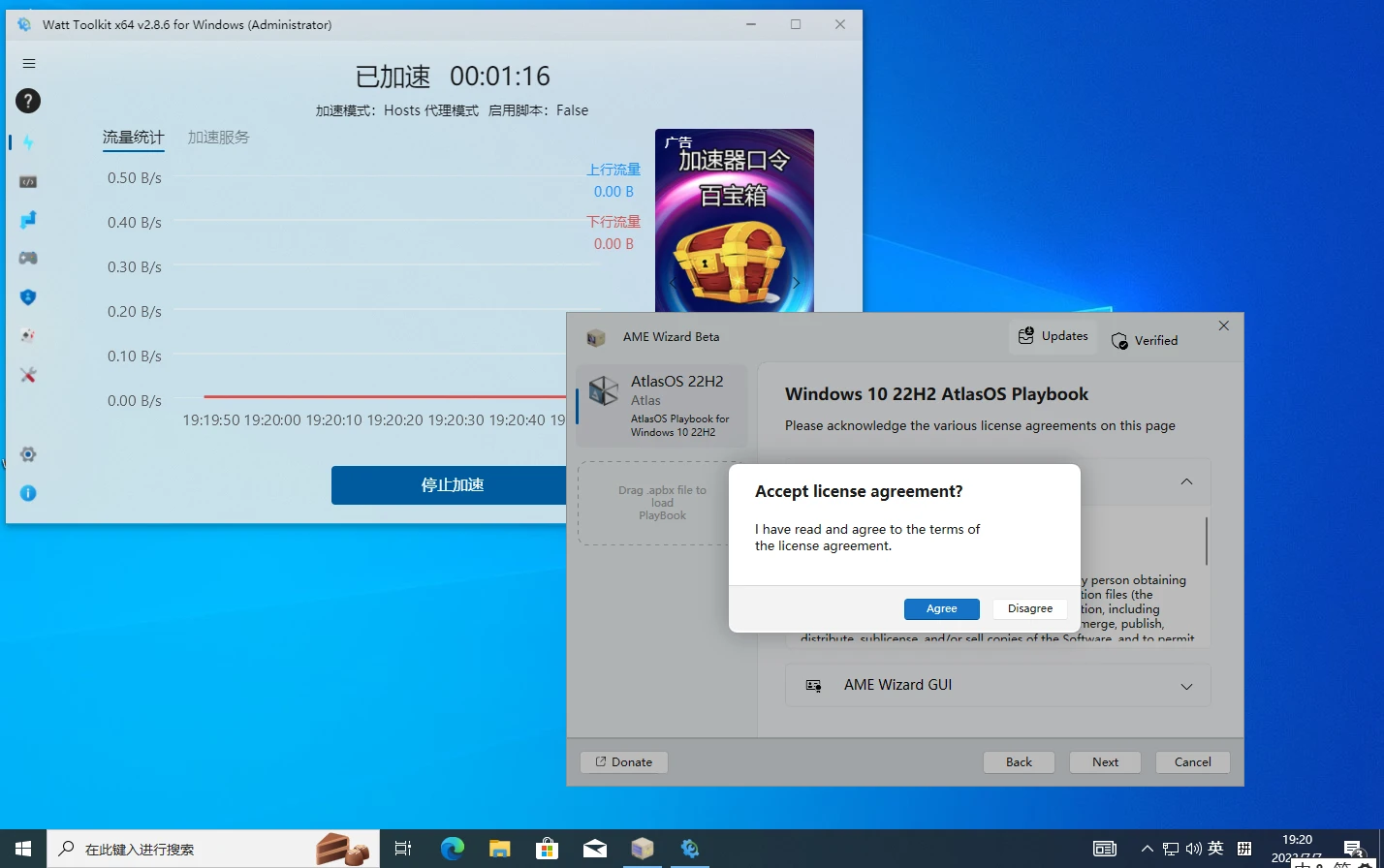Select the lightning acceleration sidebar icon
Screen dimensions: 1384x868
coord(28,142)
